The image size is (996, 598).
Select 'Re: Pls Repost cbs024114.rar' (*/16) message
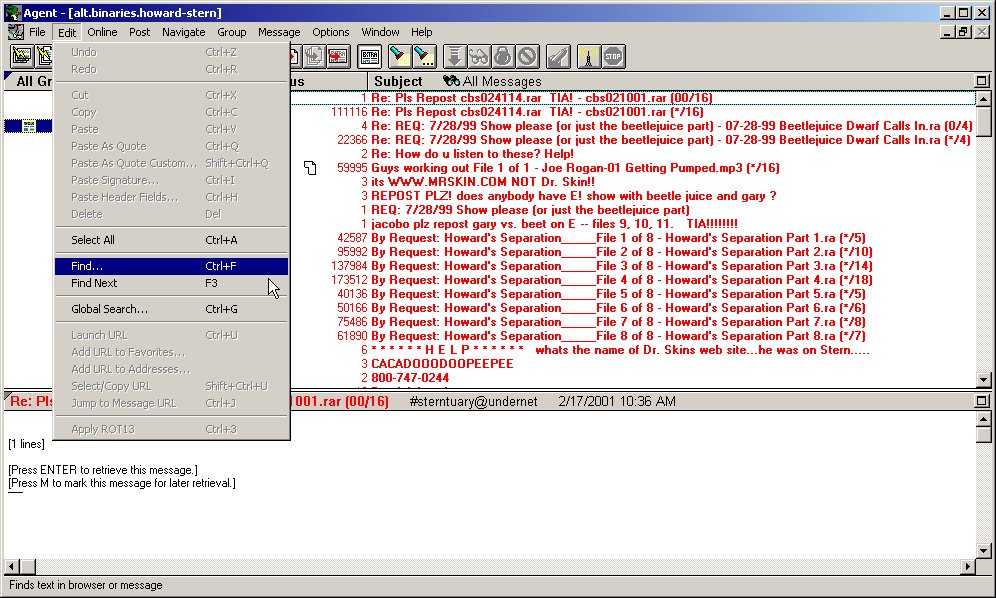point(537,112)
